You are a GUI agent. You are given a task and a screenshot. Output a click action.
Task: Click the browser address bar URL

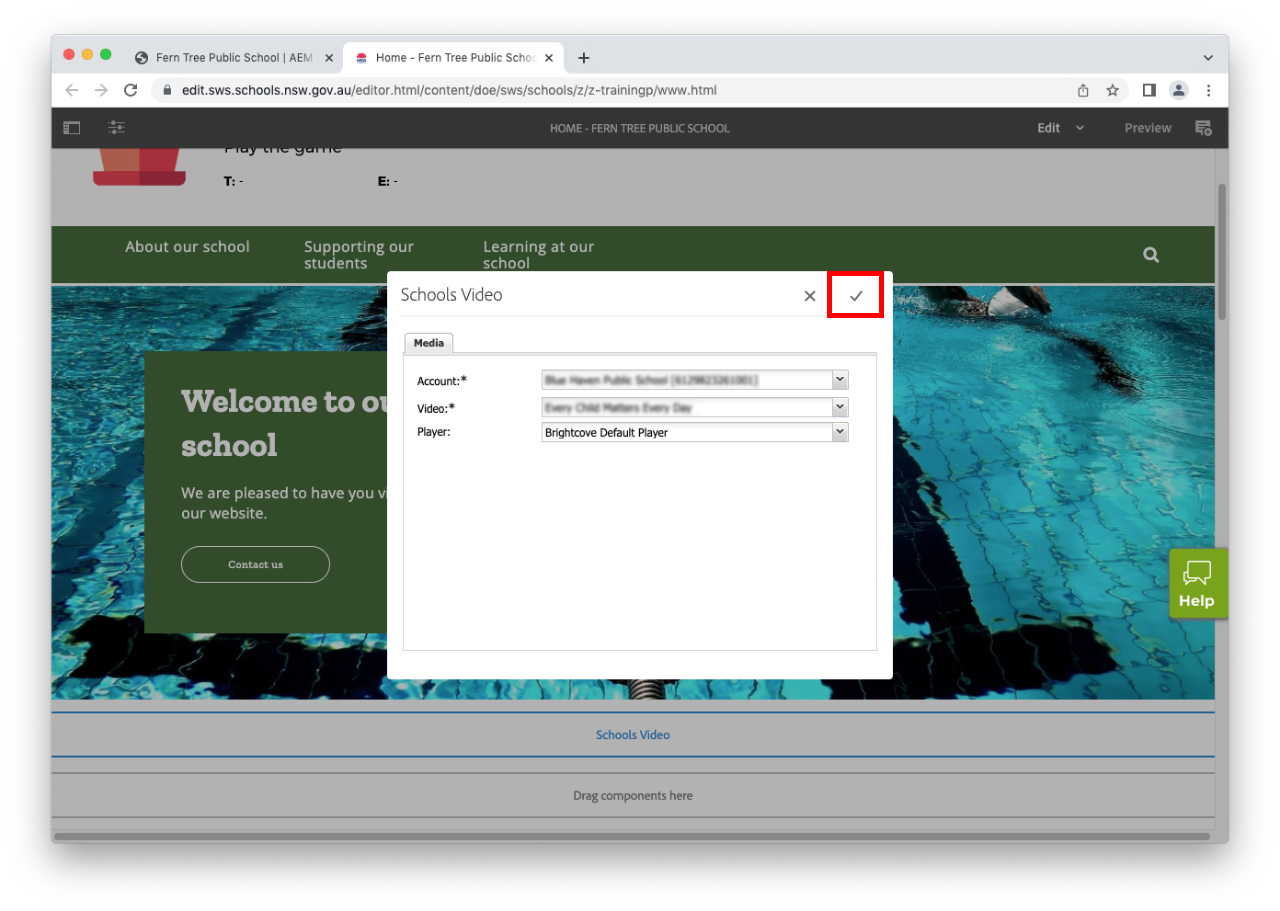[449, 90]
